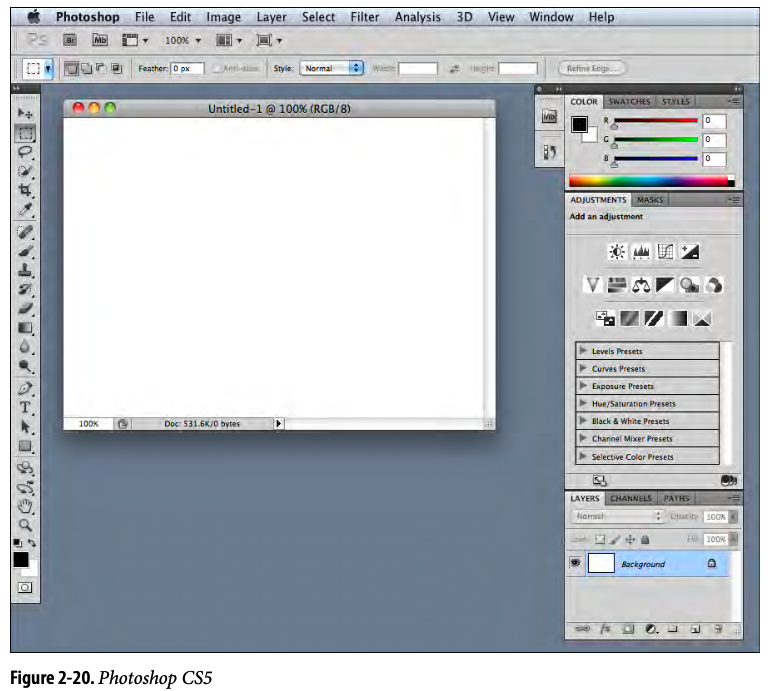Choose Intersect with selection mode
Viewport: 770px width, 691px height.
tap(116, 68)
